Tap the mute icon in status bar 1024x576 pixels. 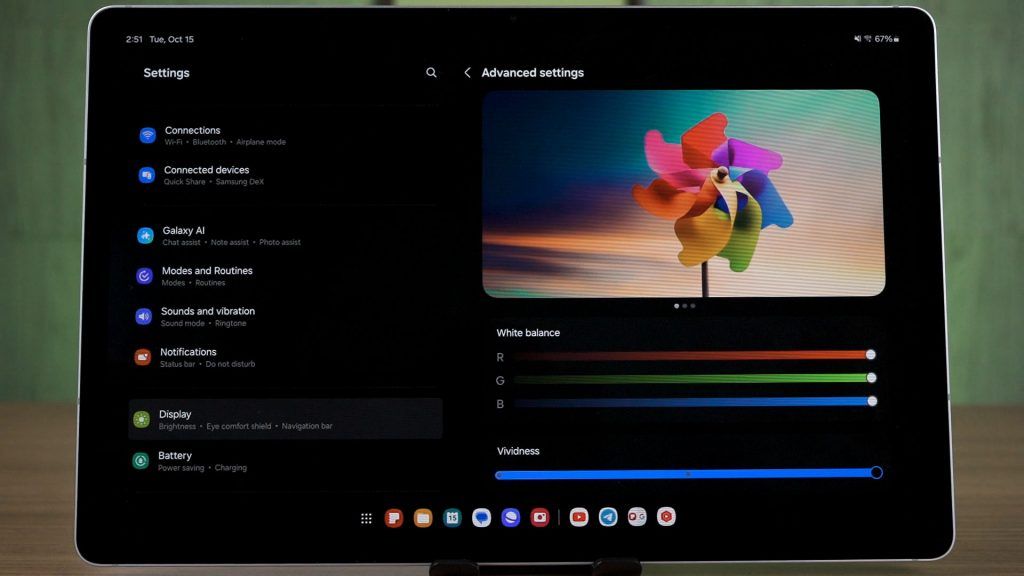click(857, 39)
